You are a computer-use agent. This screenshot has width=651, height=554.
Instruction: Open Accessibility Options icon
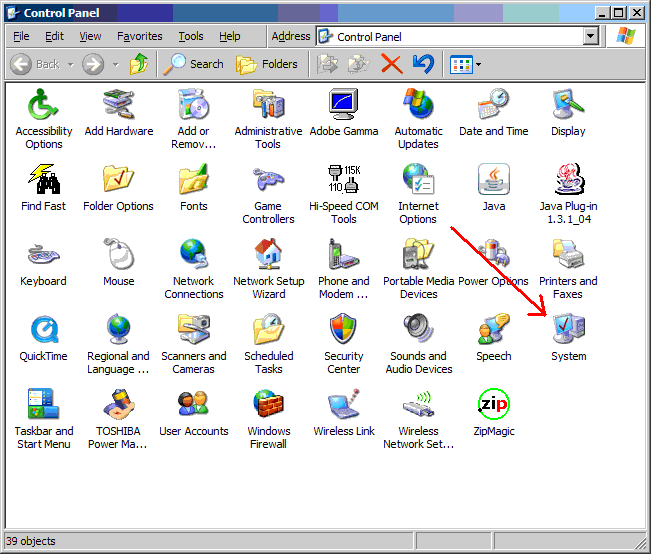44,104
